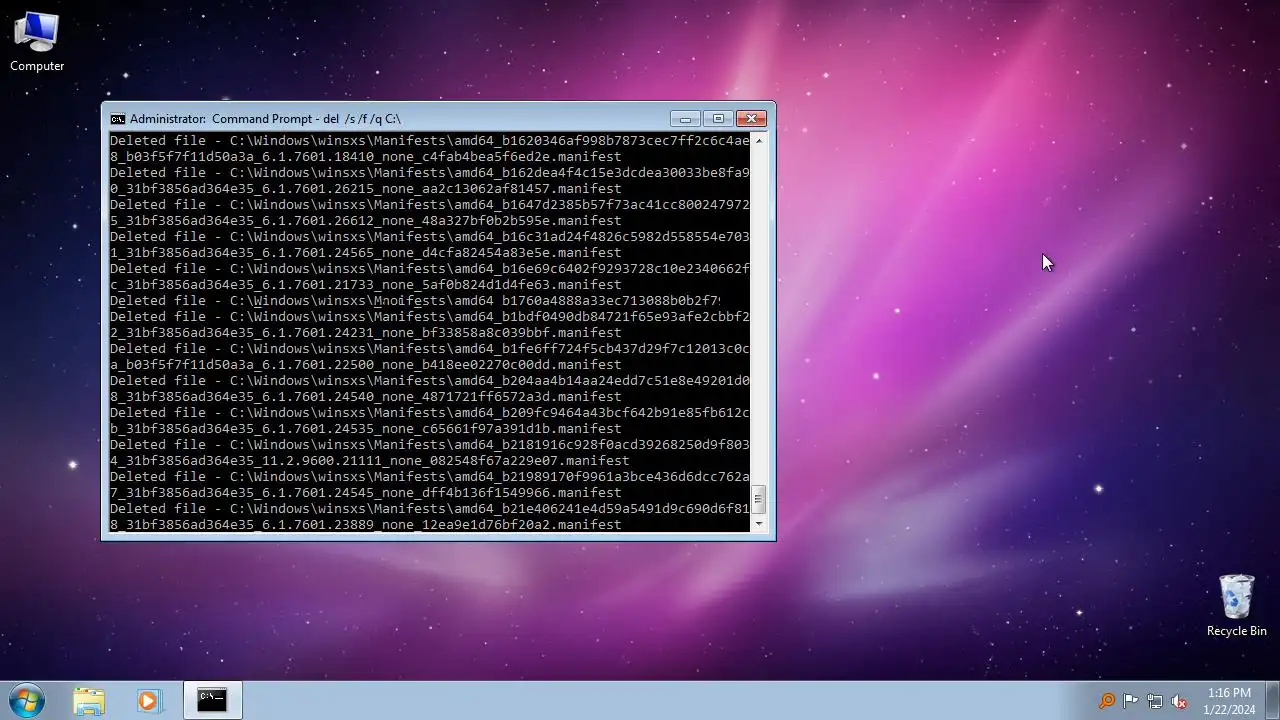Click the line ending 4871721ff6572a3d.manifest

coord(366,397)
